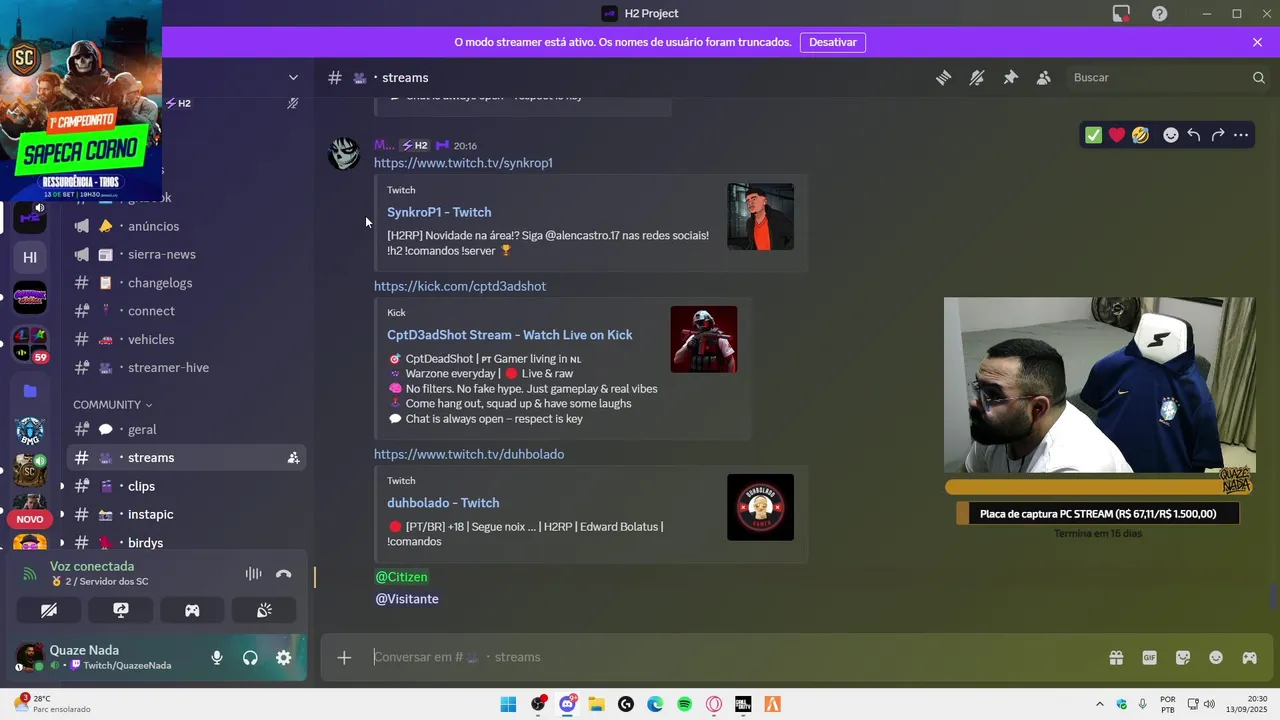Open the twitch.tv duhbolado link
This screenshot has height=720, width=1280.
469,454
